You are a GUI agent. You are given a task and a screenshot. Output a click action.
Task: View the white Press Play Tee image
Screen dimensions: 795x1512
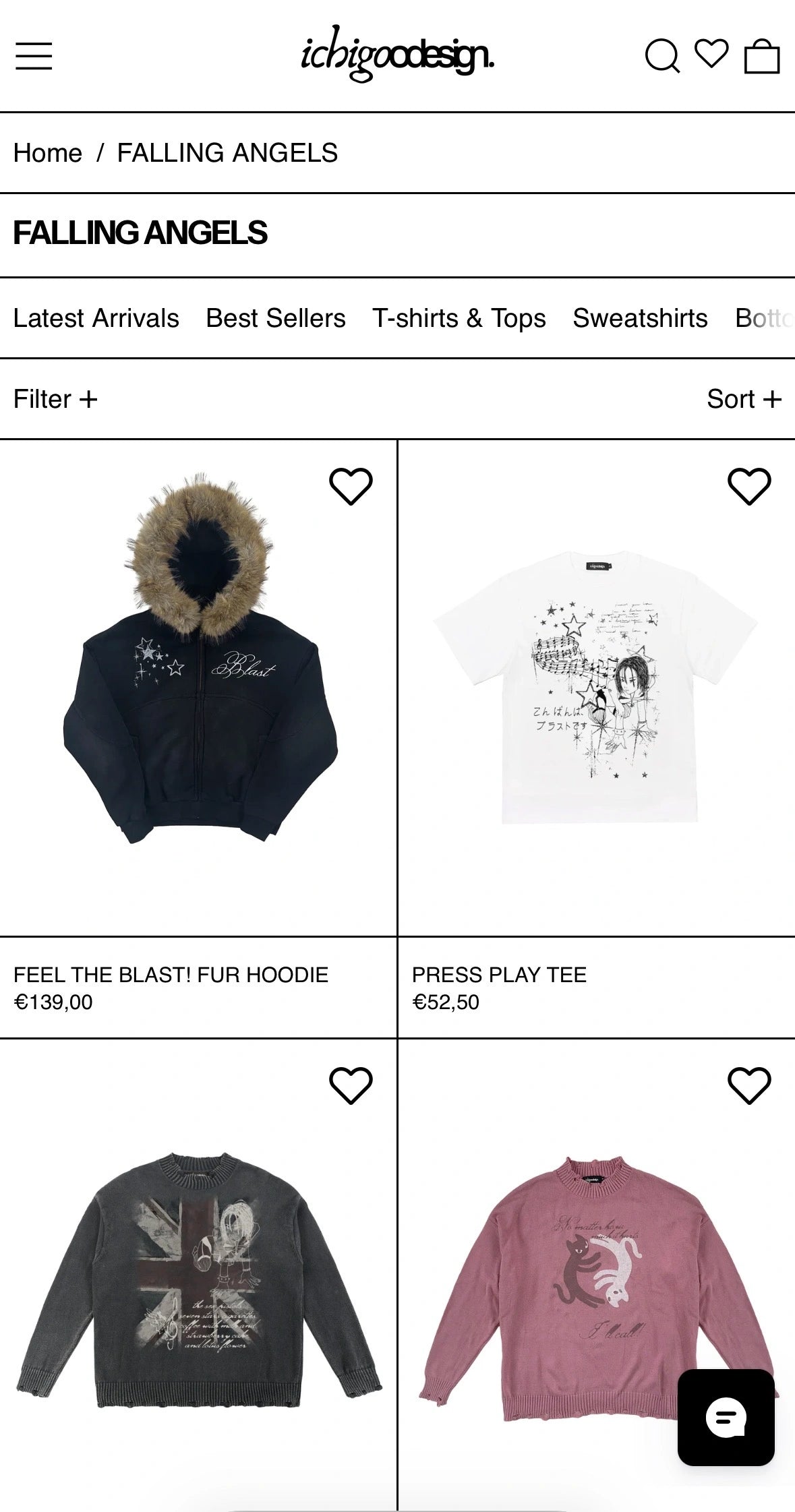pos(596,688)
